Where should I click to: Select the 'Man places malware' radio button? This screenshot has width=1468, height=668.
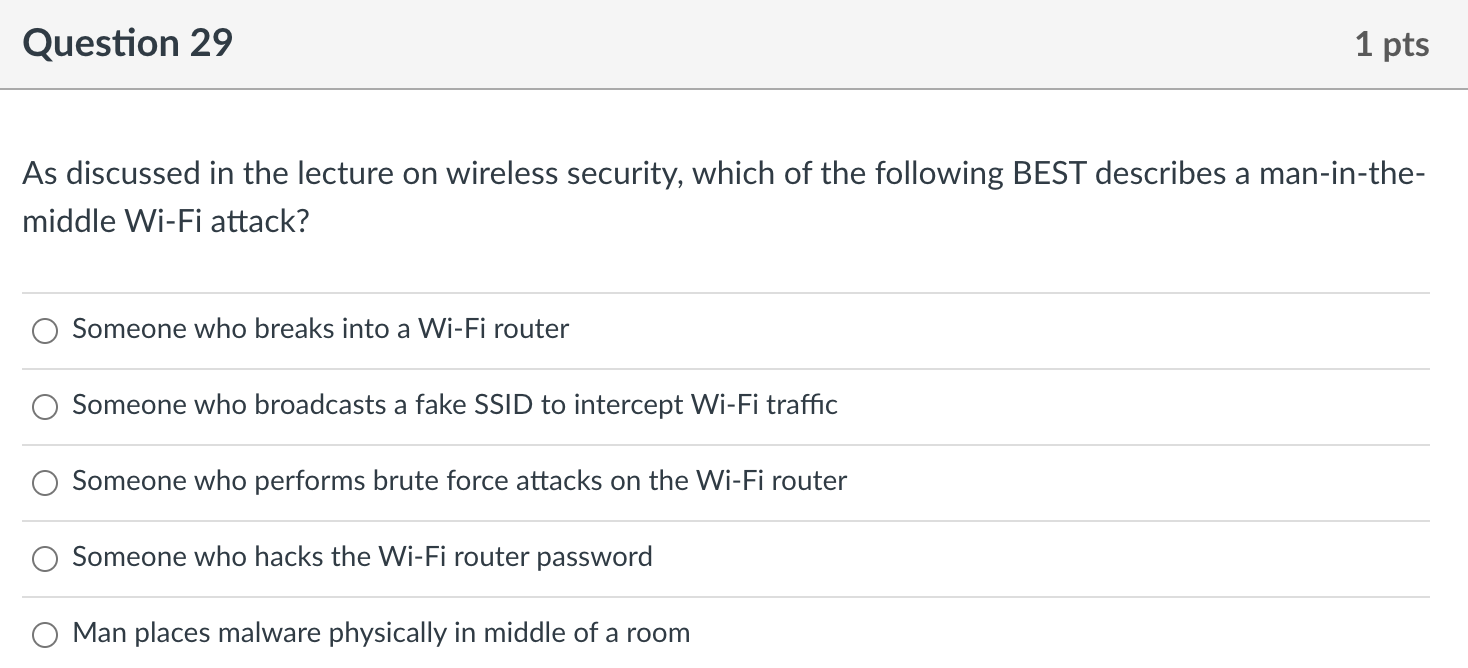coord(45,635)
